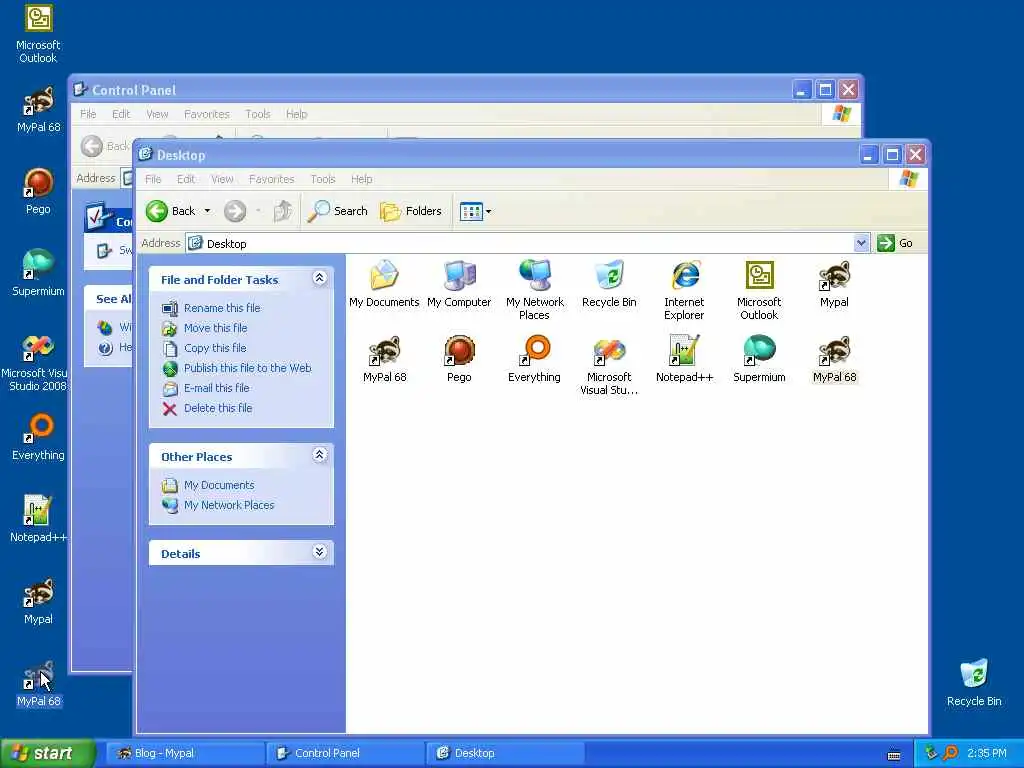Select Notepad++ shortcut in Desktop window

tap(684, 359)
